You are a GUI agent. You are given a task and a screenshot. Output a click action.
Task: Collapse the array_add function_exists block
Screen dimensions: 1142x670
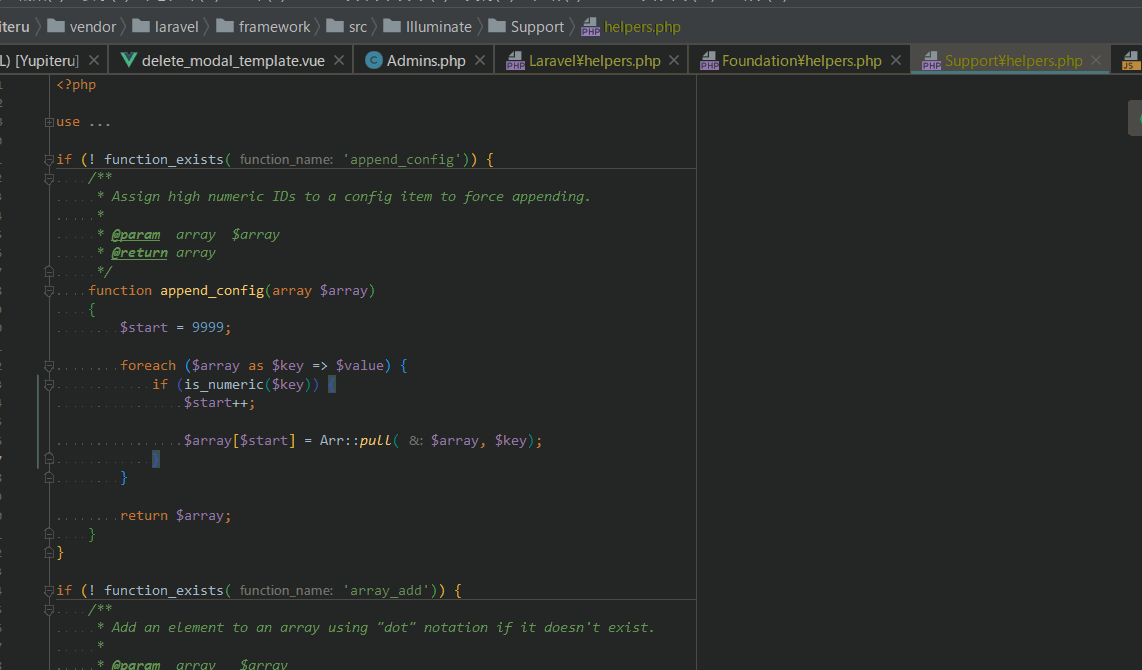click(x=48, y=590)
